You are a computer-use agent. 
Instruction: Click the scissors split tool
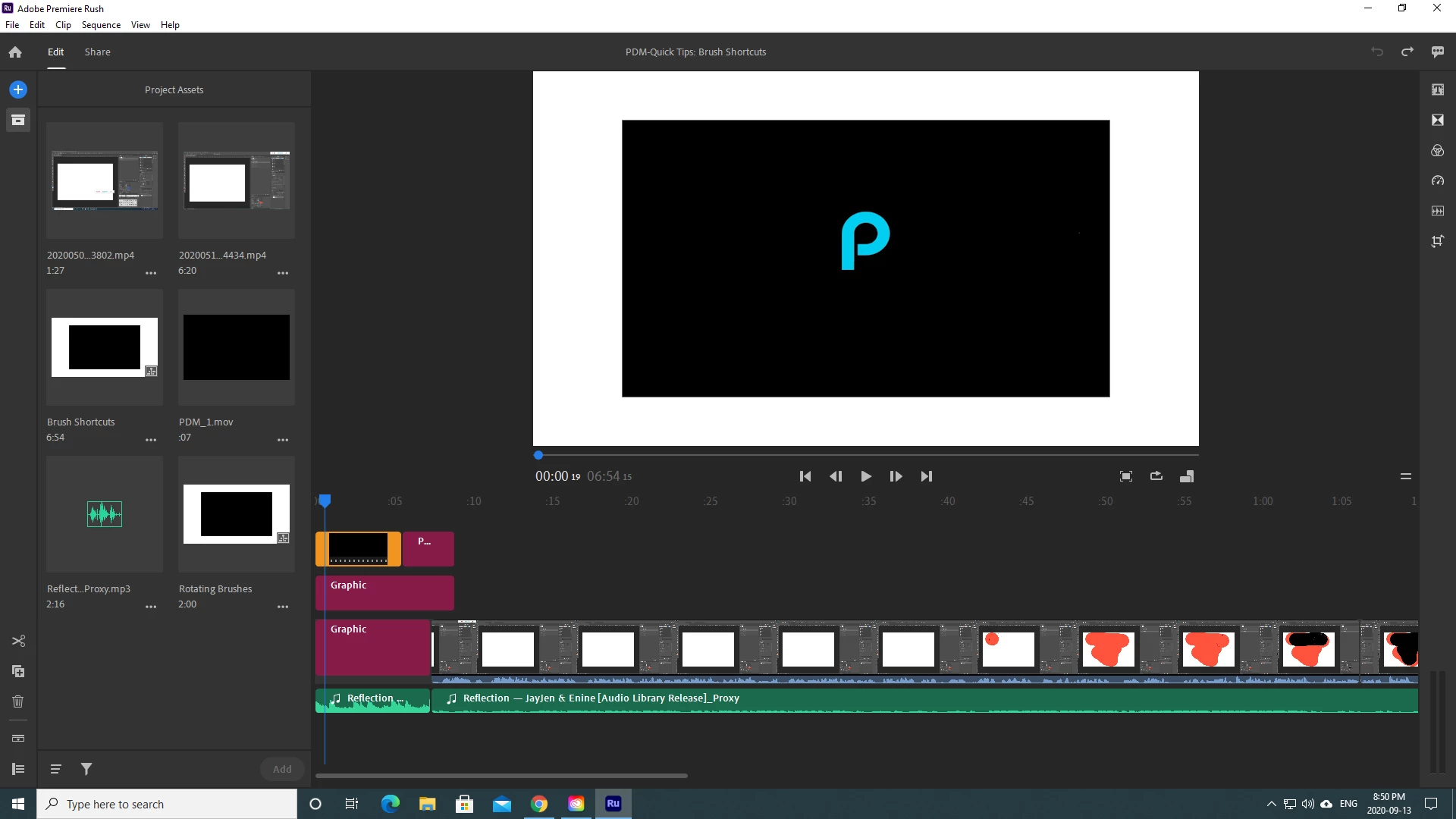coord(18,641)
